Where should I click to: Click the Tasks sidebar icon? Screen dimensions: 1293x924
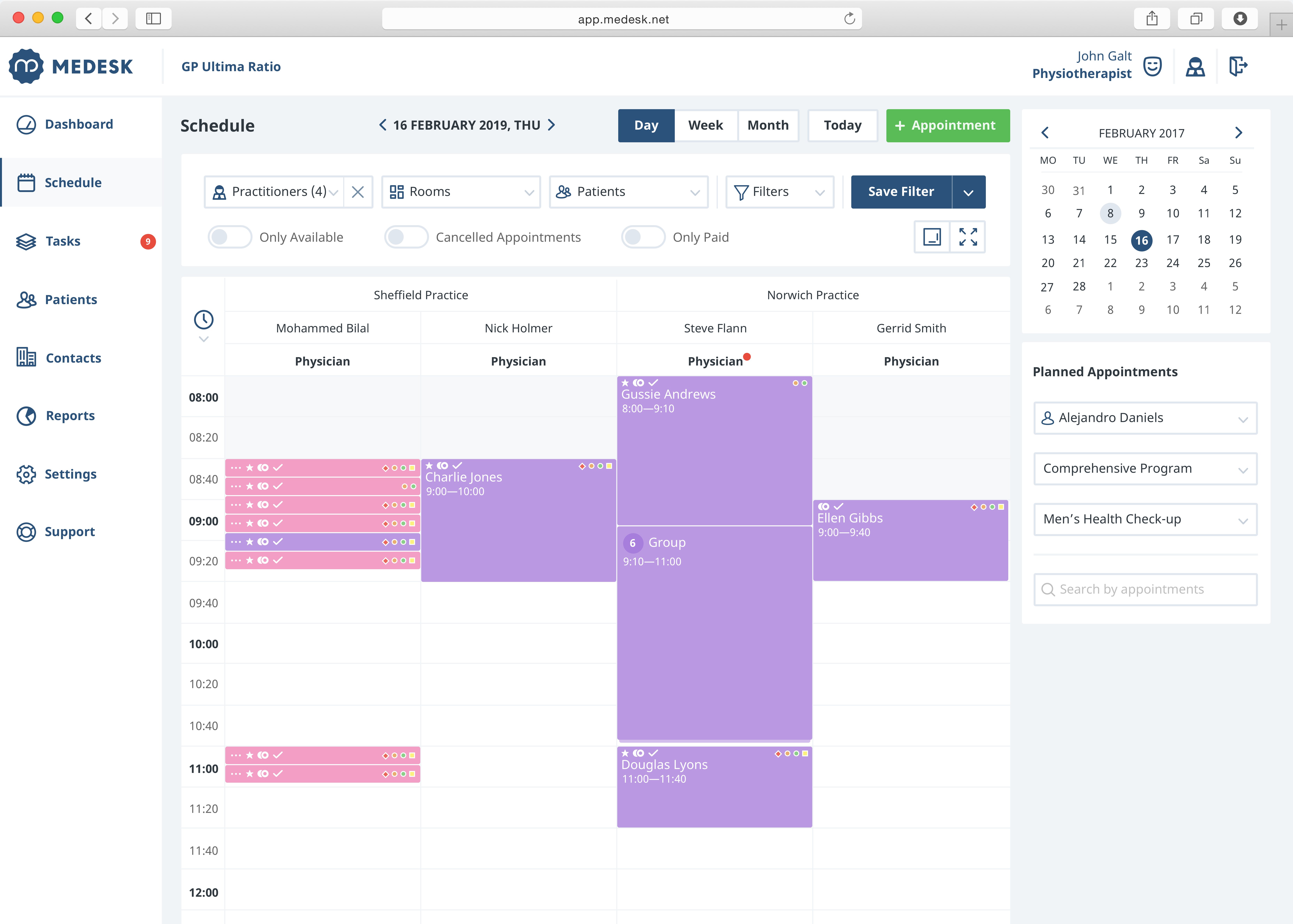point(27,240)
